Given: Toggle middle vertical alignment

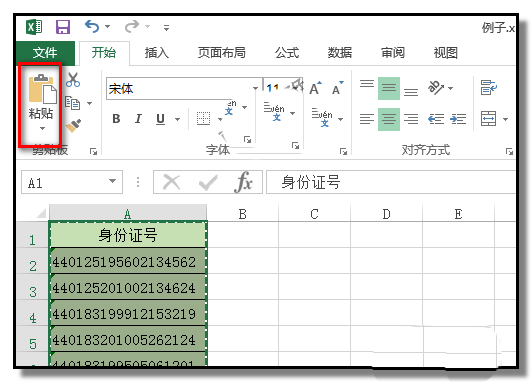Looking at the screenshot, I should point(389,88).
